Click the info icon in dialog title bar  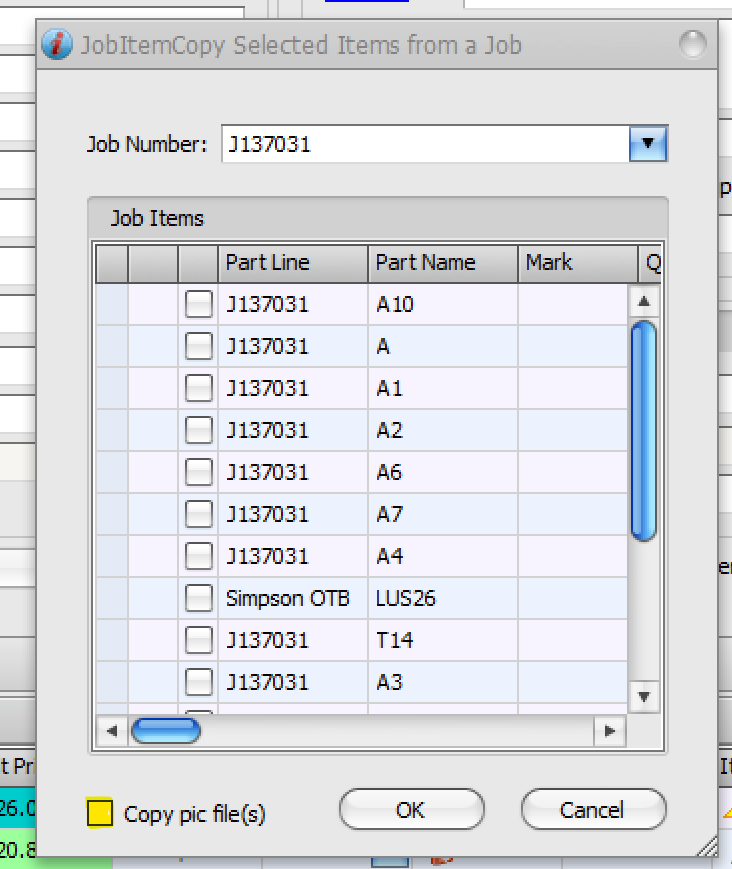click(x=57, y=45)
